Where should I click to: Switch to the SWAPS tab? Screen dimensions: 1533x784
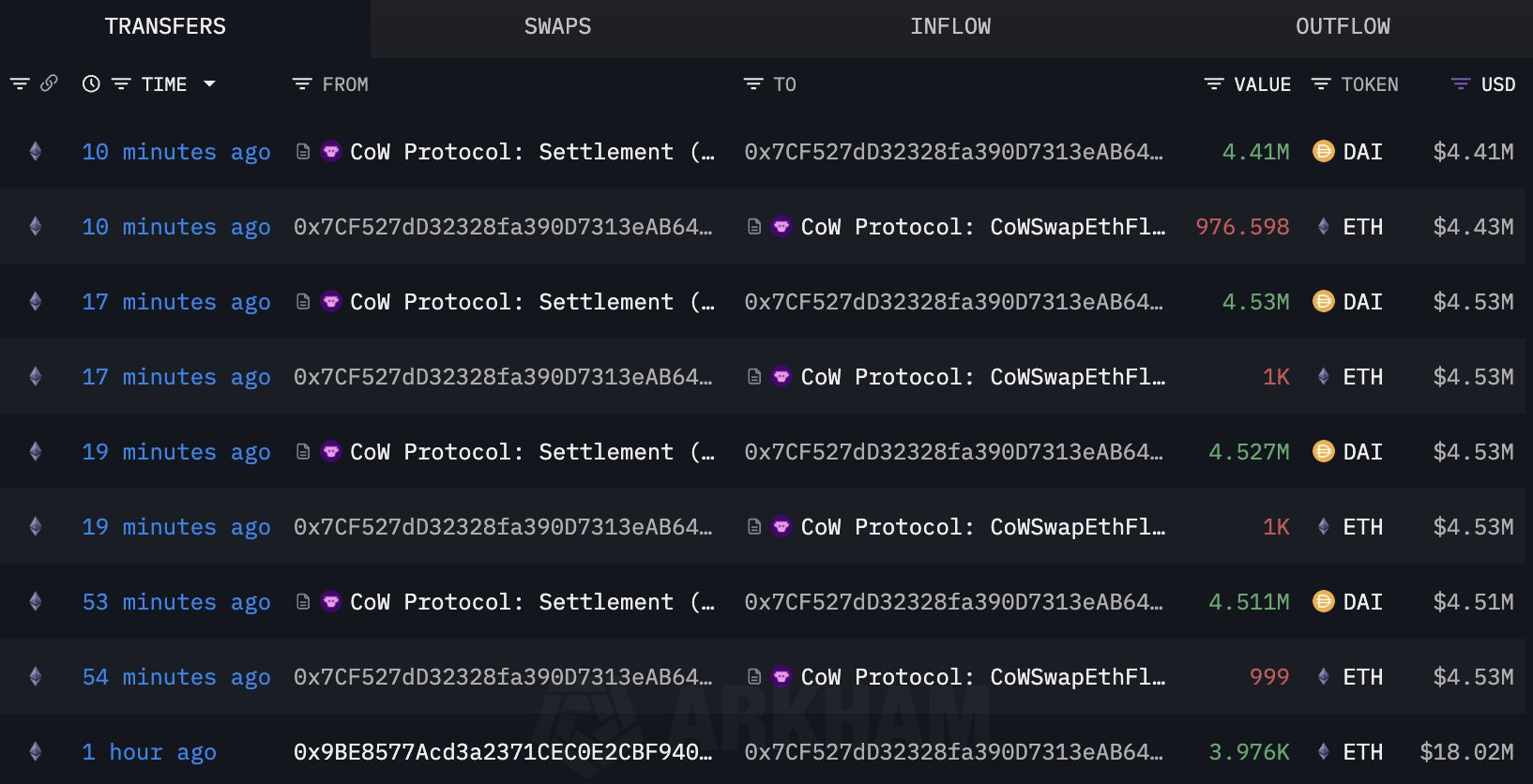(x=557, y=26)
